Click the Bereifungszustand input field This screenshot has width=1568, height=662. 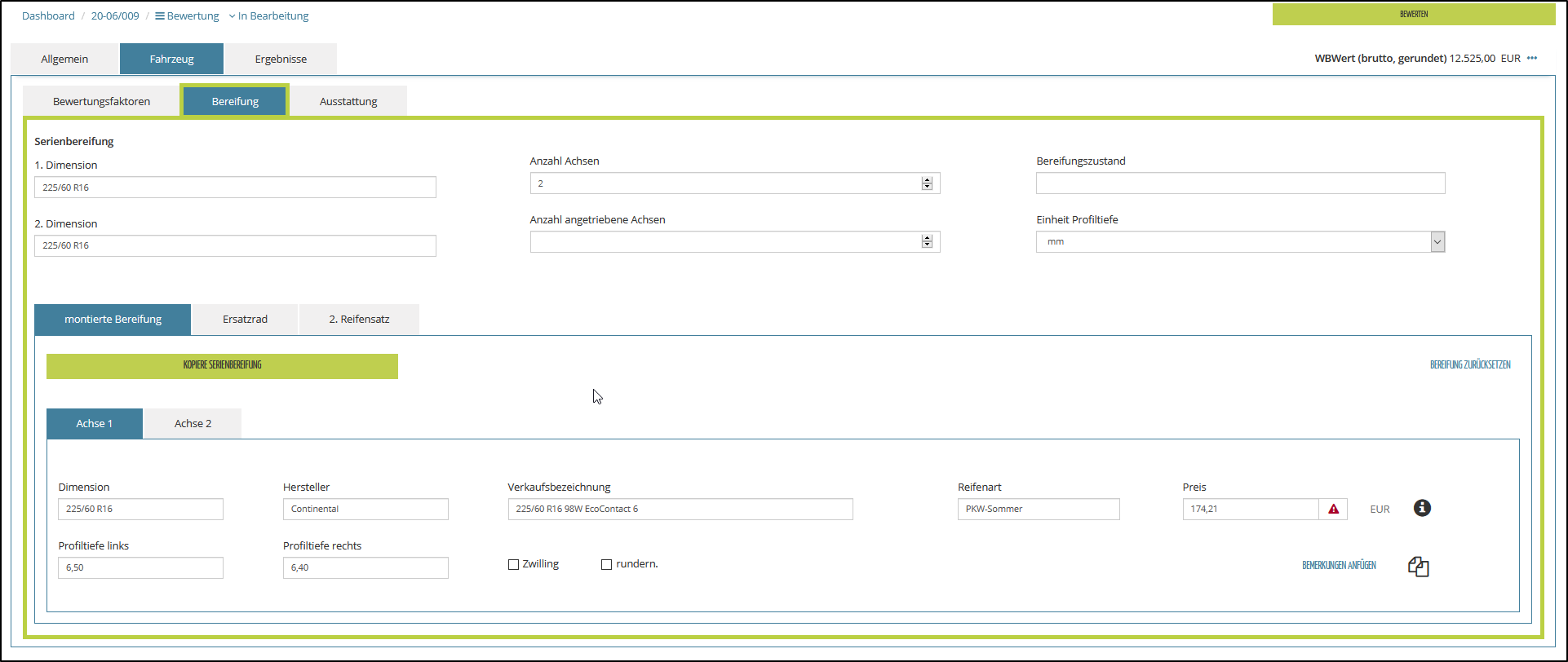[x=1240, y=183]
